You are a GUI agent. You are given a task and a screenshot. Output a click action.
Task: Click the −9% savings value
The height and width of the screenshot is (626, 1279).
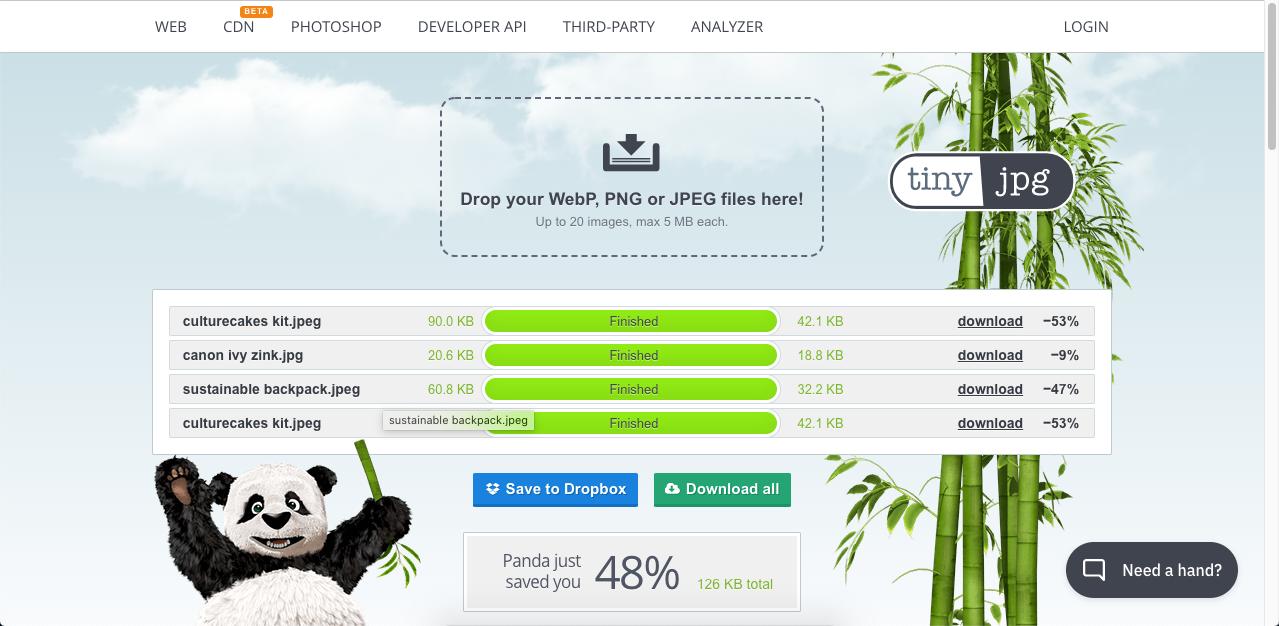click(x=1065, y=355)
